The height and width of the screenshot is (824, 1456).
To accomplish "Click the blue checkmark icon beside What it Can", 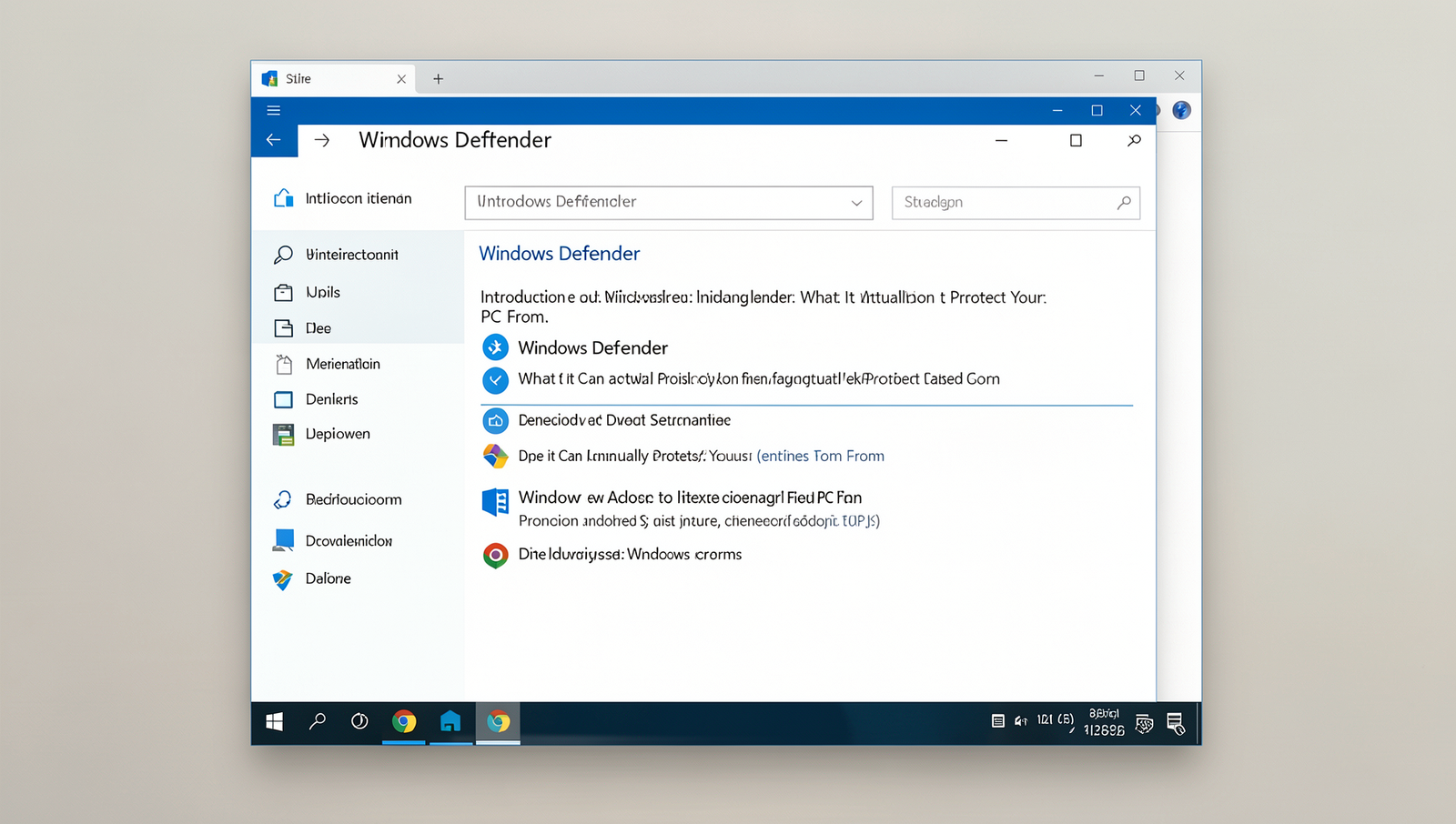I will click(x=495, y=379).
